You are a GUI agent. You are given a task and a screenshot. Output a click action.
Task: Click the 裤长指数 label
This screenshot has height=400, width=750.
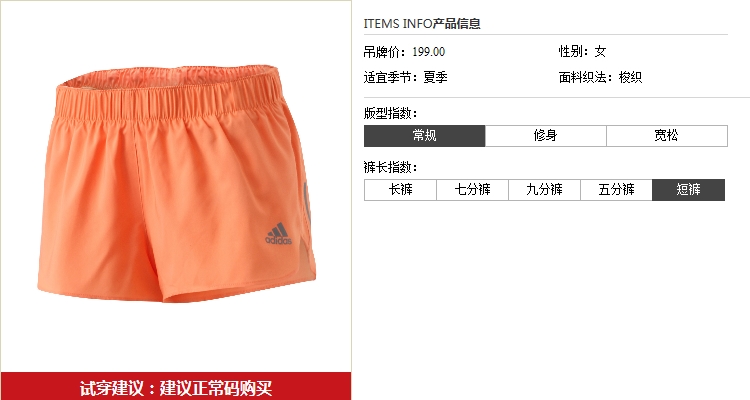390,167
